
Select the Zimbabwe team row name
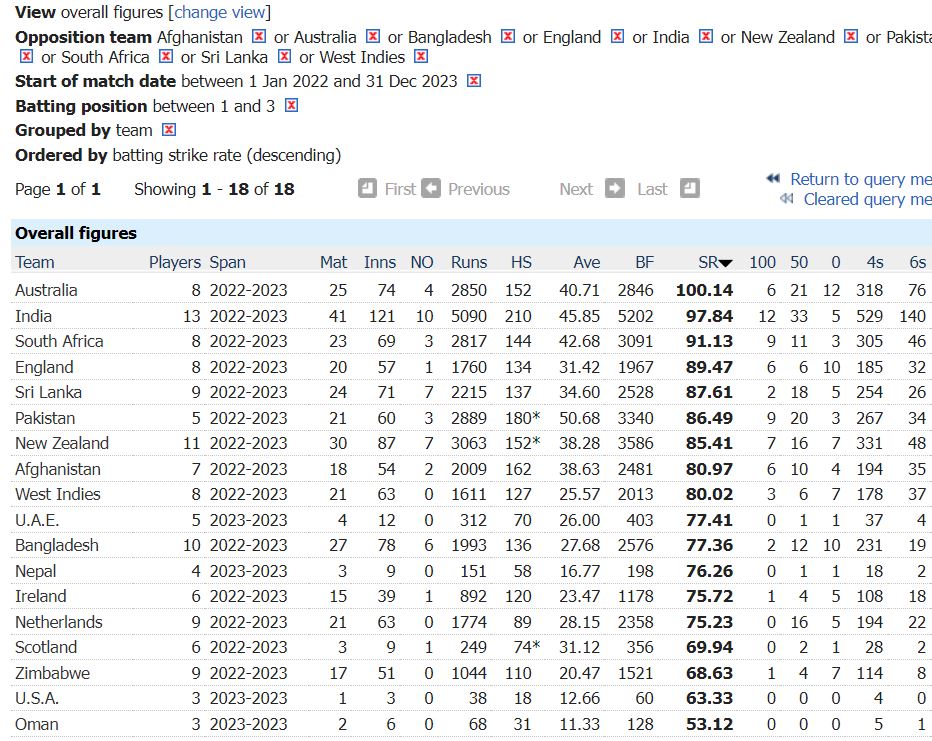pos(52,673)
